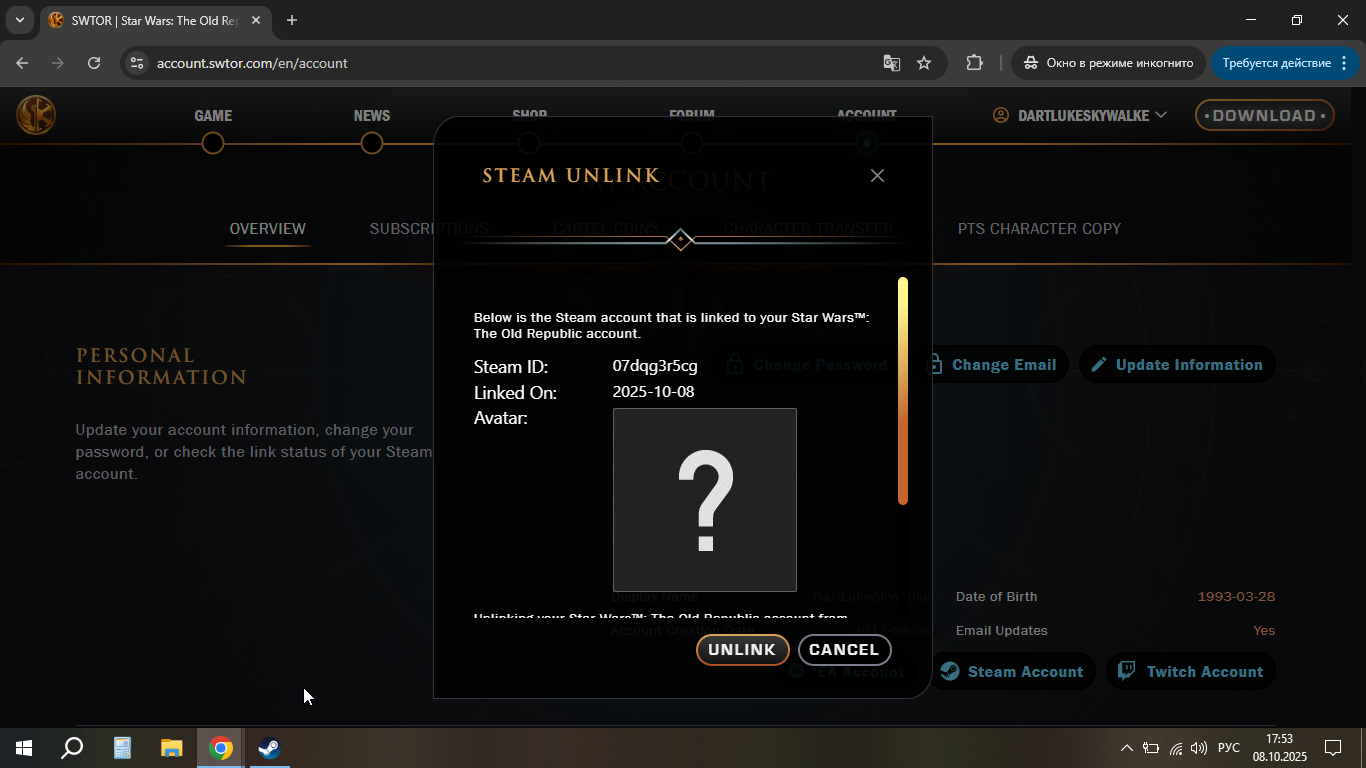Bookmark this page with star icon
The height and width of the screenshot is (768, 1366).
[924, 63]
